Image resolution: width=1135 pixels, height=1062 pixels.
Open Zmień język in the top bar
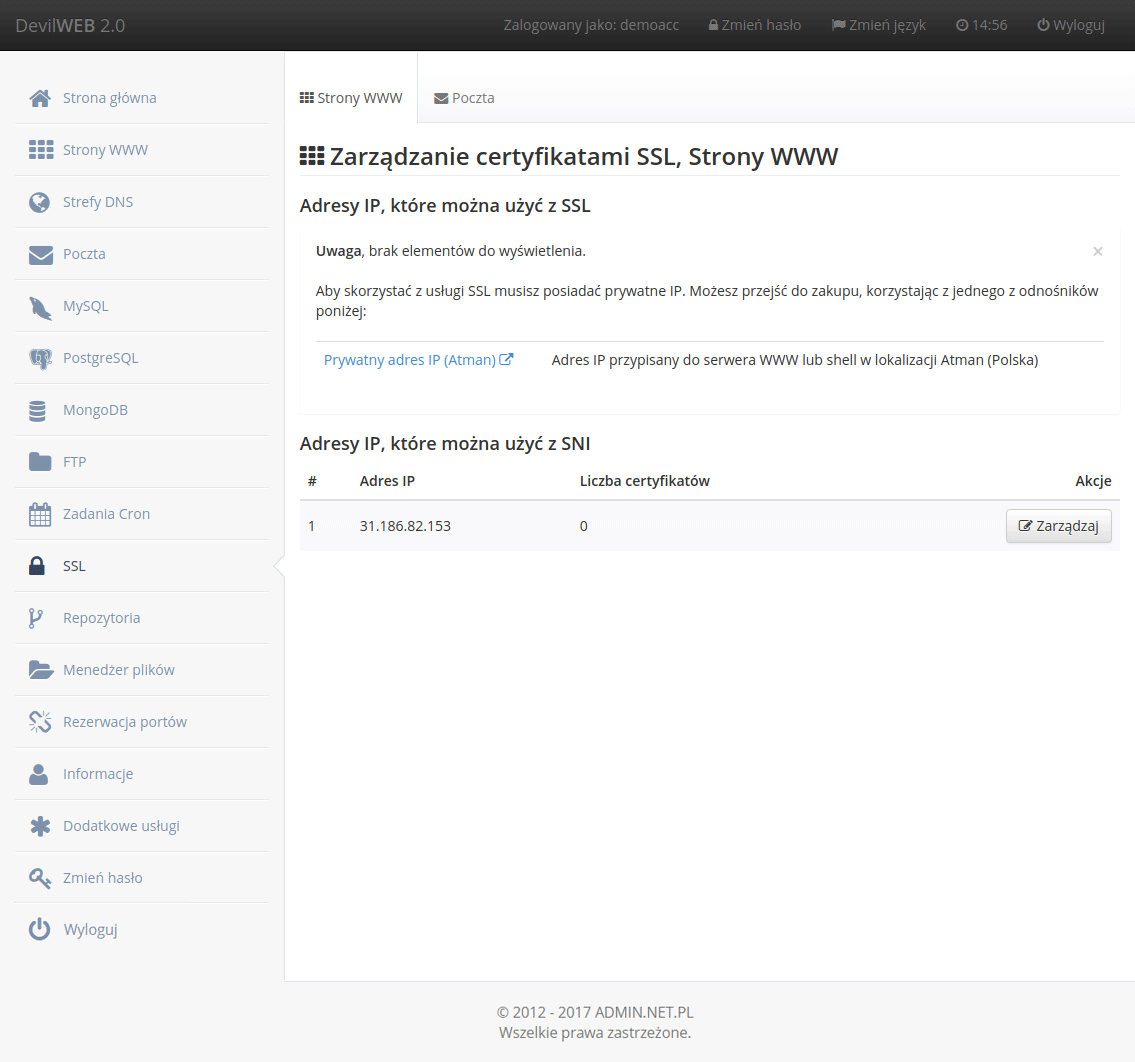878,25
